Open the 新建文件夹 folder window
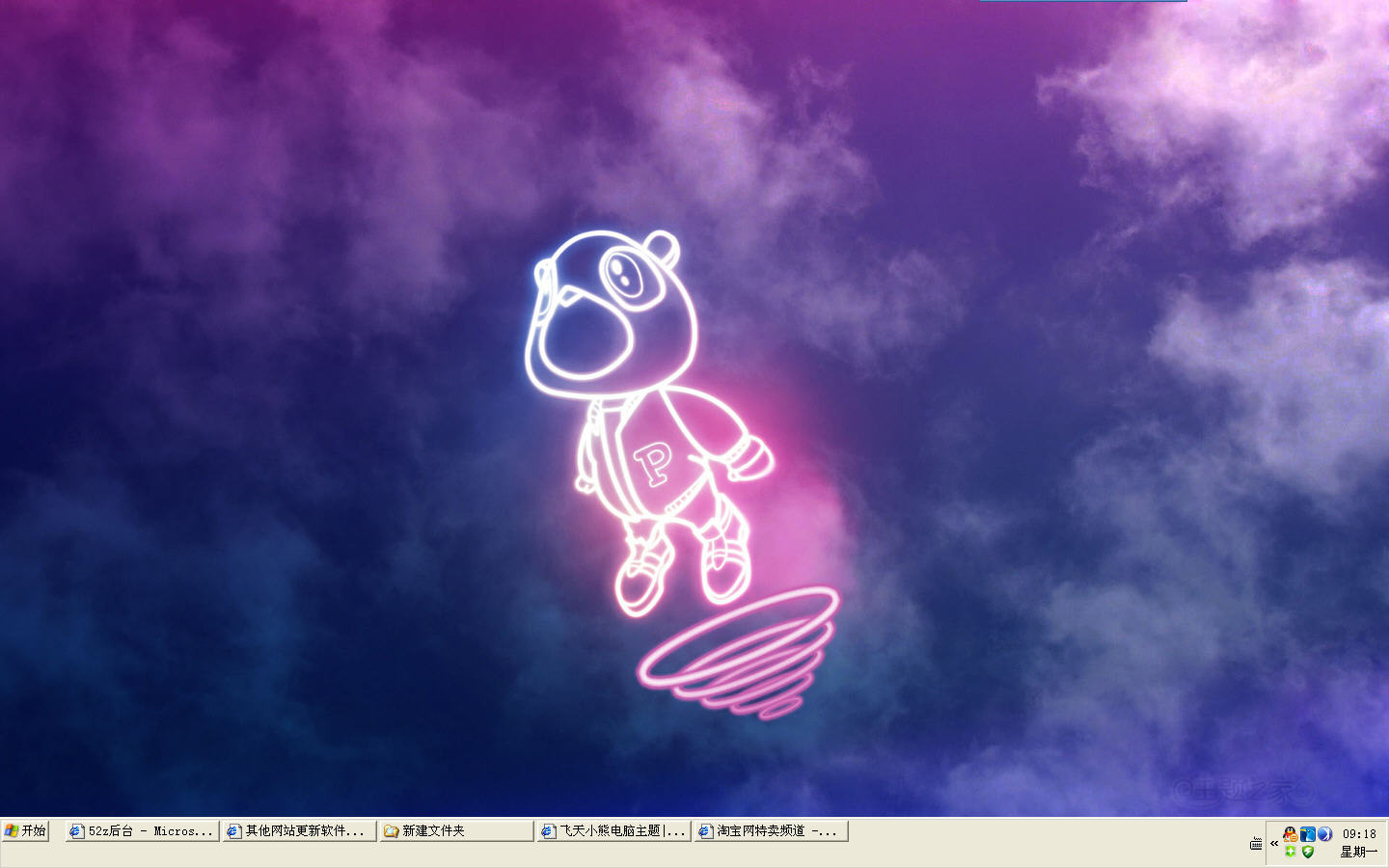This screenshot has height=868, width=1389. pos(456,830)
